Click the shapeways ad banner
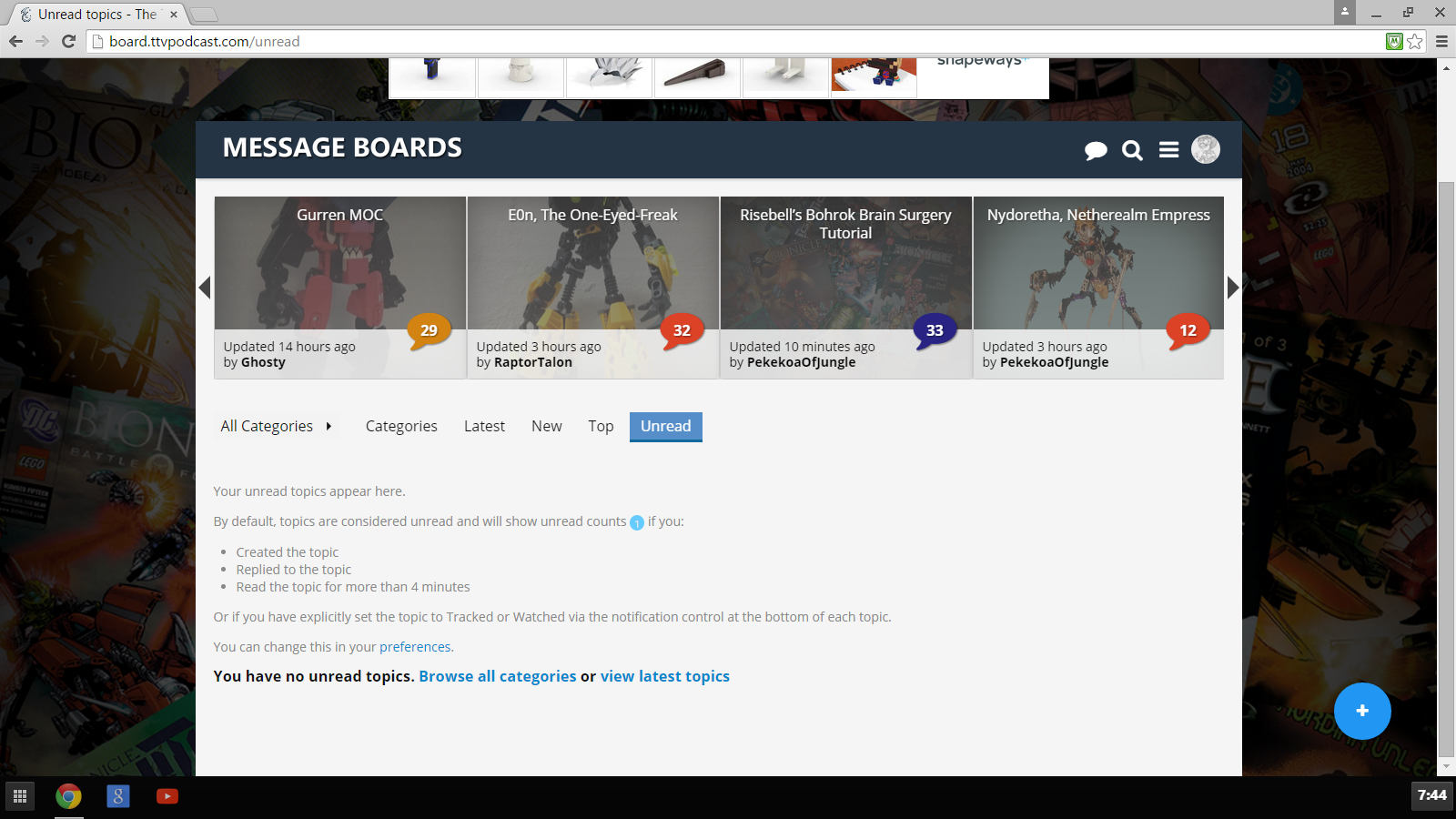Image resolution: width=1456 pixels, height=819 pixels. pyautogui.click(x=719, y=77)
